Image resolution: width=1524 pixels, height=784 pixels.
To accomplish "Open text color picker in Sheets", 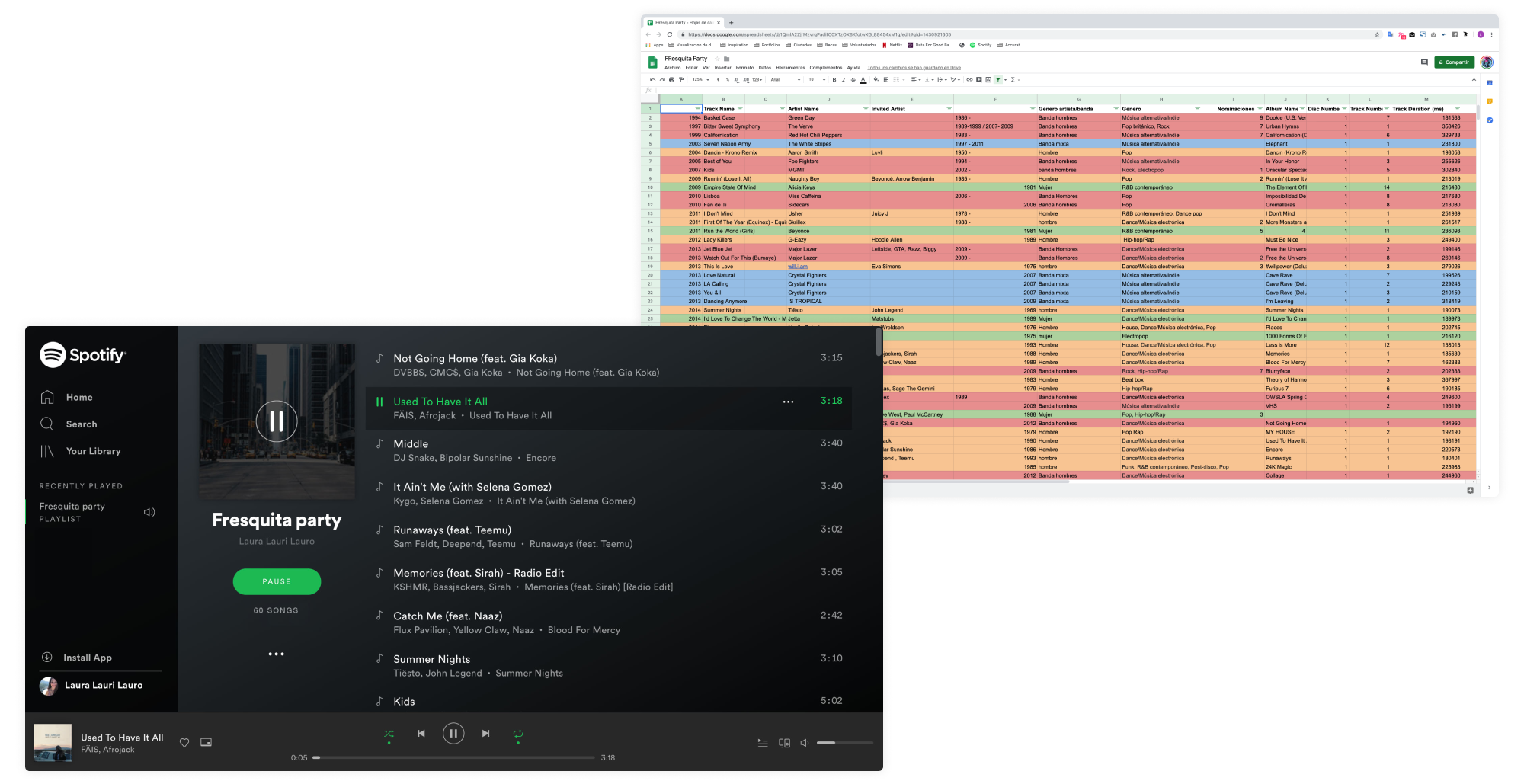I will 863,79.
